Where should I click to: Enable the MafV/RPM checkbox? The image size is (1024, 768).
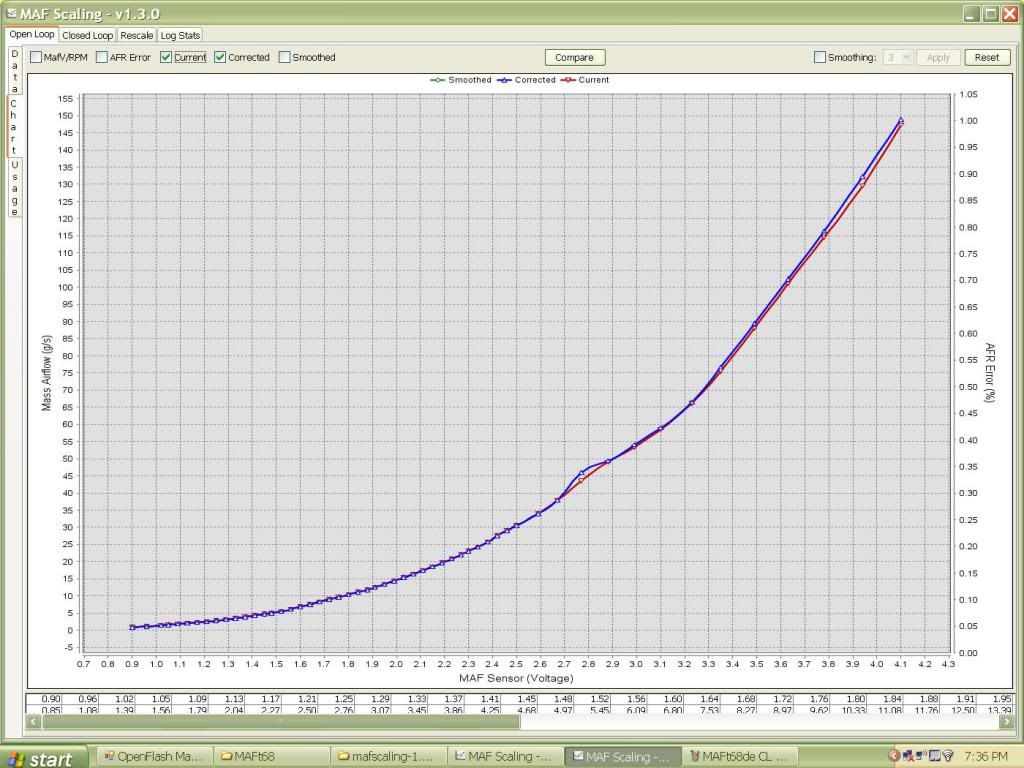36,58
